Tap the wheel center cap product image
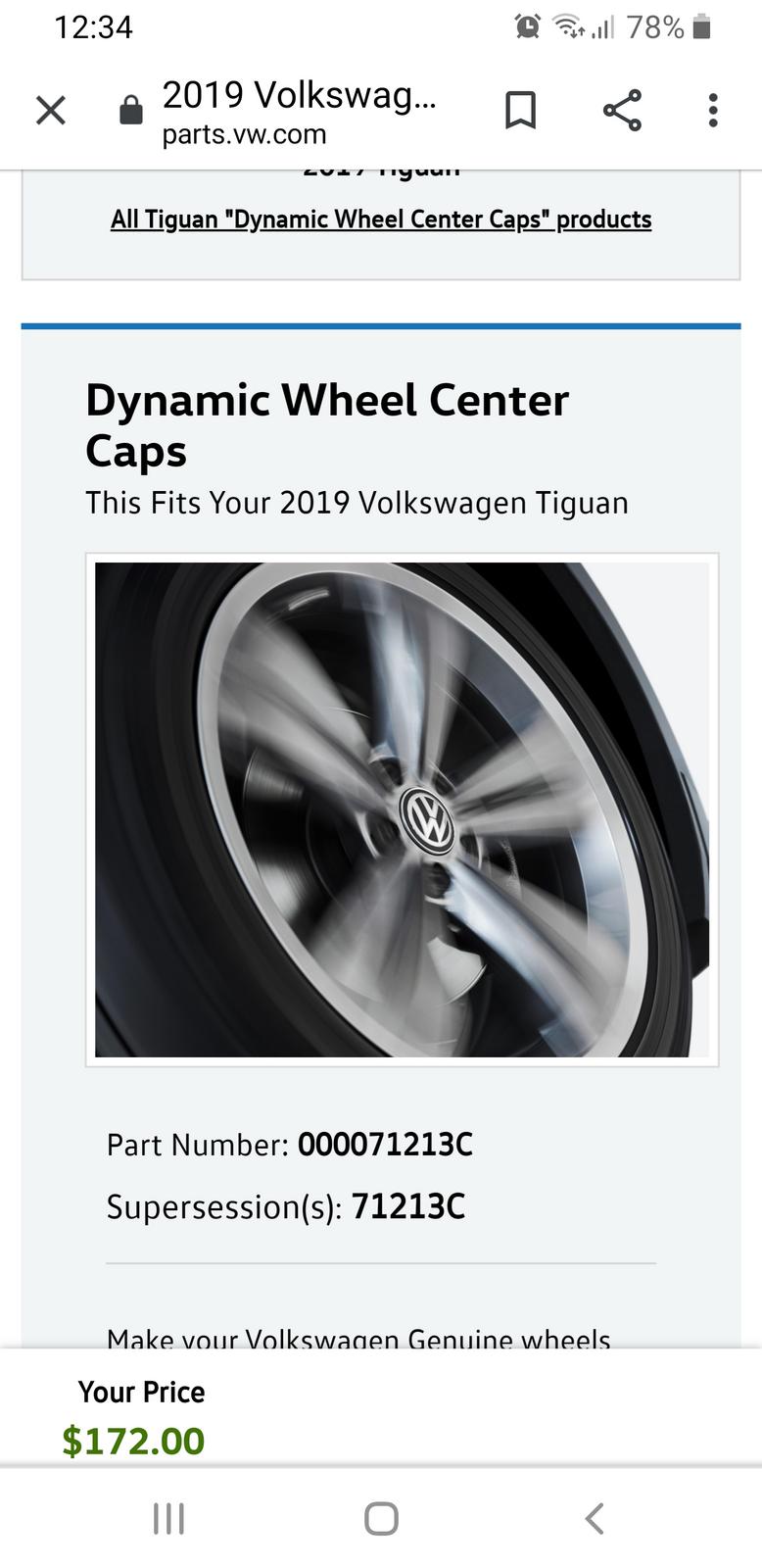This screenshot has width=762, height=1568. (x=402, y=809)
